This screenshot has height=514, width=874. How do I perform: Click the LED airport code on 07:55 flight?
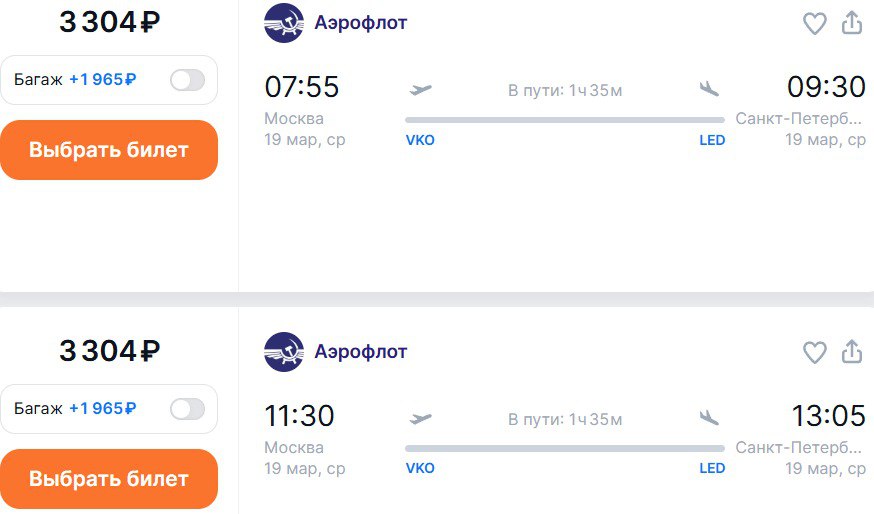[712, 140]
